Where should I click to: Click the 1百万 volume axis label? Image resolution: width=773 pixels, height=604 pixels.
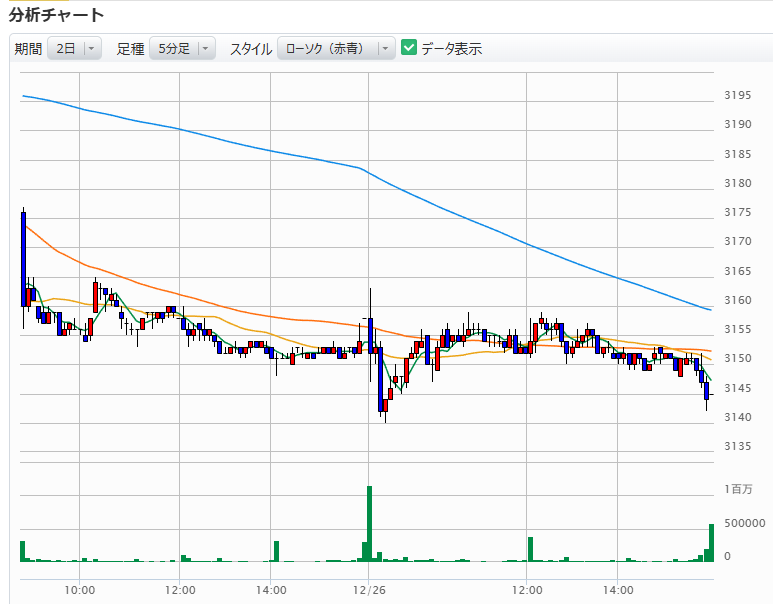tap(739, 489)
